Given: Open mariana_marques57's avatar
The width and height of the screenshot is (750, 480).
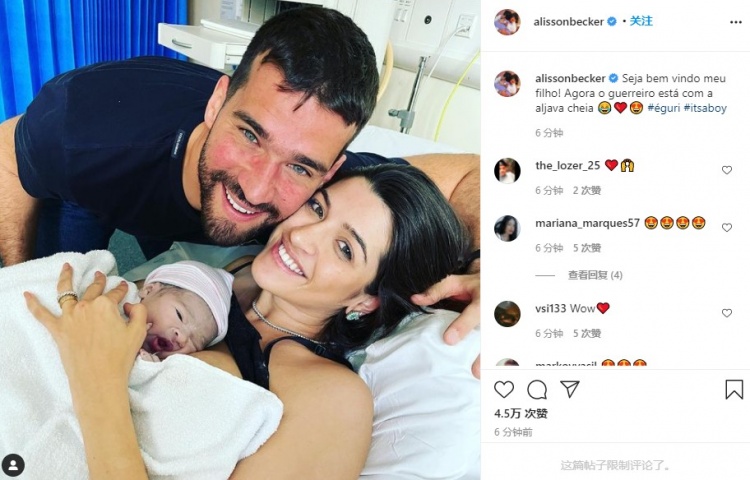Looking at the screenshot, I should pyautogui.click(x=507, y=228).
